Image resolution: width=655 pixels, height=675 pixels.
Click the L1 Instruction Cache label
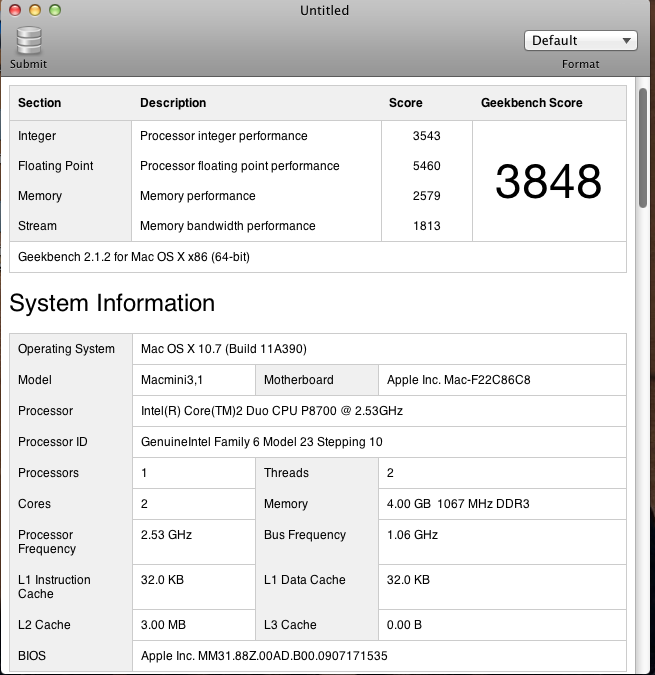pyautogui.click(x=54, y=586)
